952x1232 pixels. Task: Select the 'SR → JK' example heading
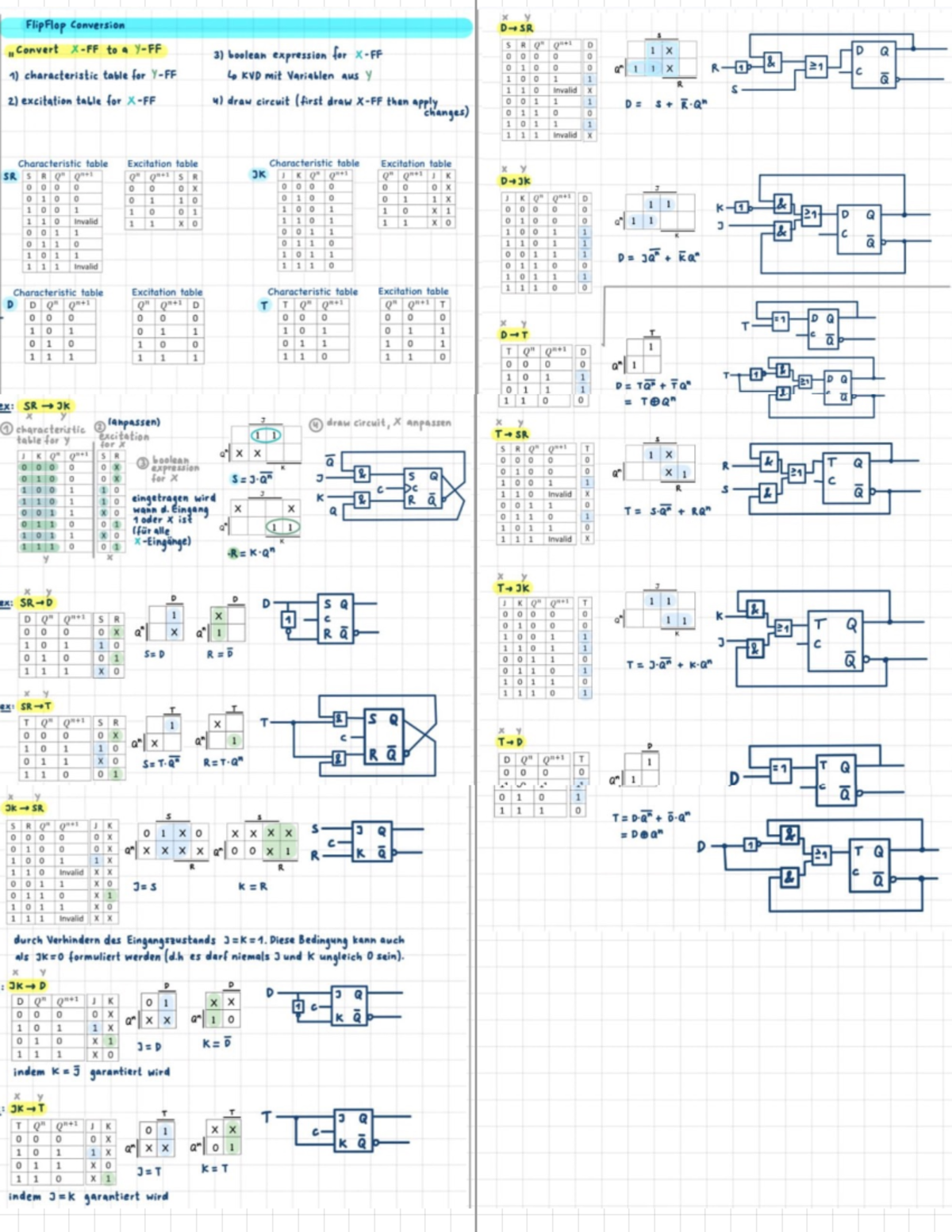coord(46,406)
